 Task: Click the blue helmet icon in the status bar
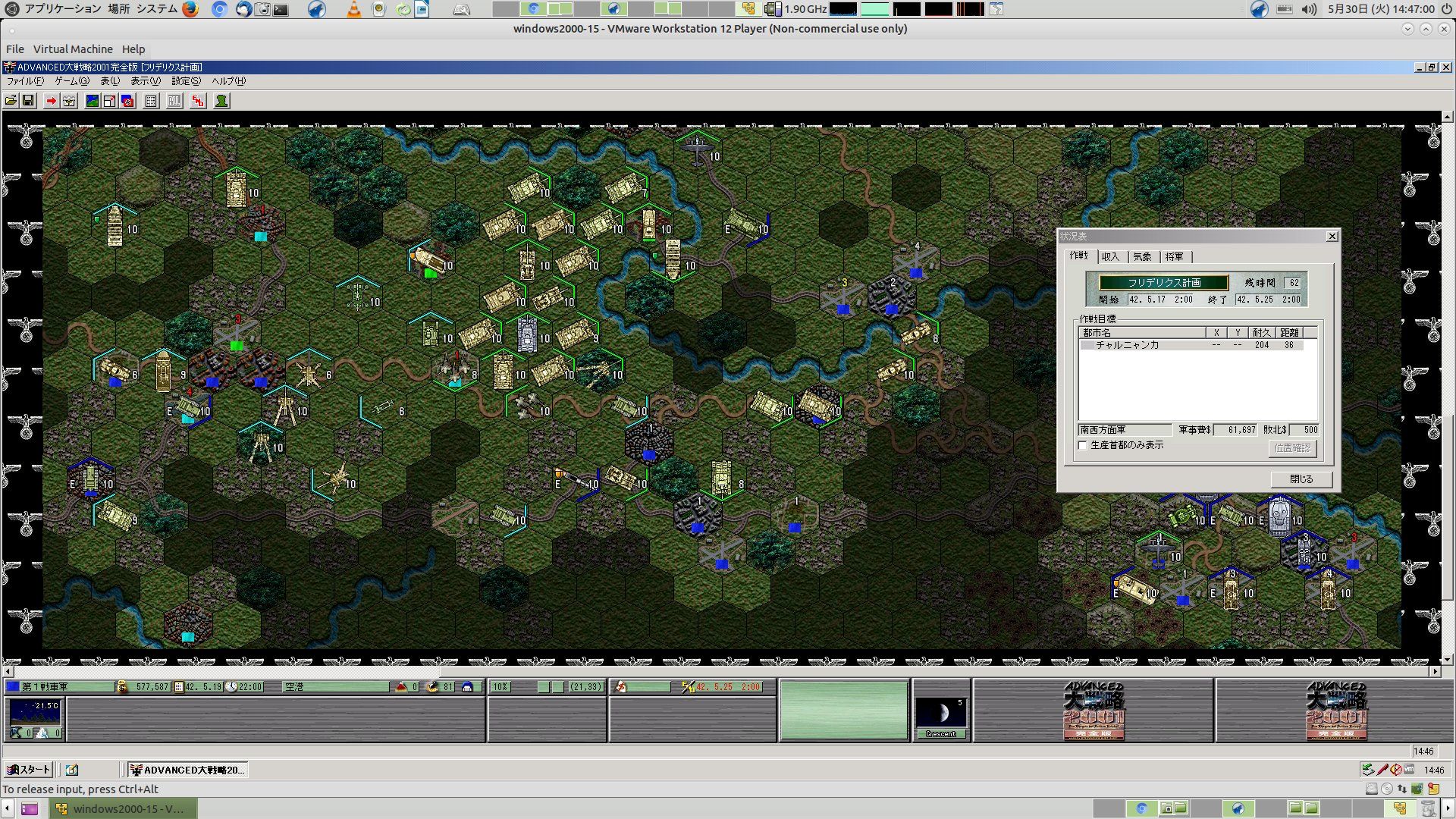[x=467, y=687]
